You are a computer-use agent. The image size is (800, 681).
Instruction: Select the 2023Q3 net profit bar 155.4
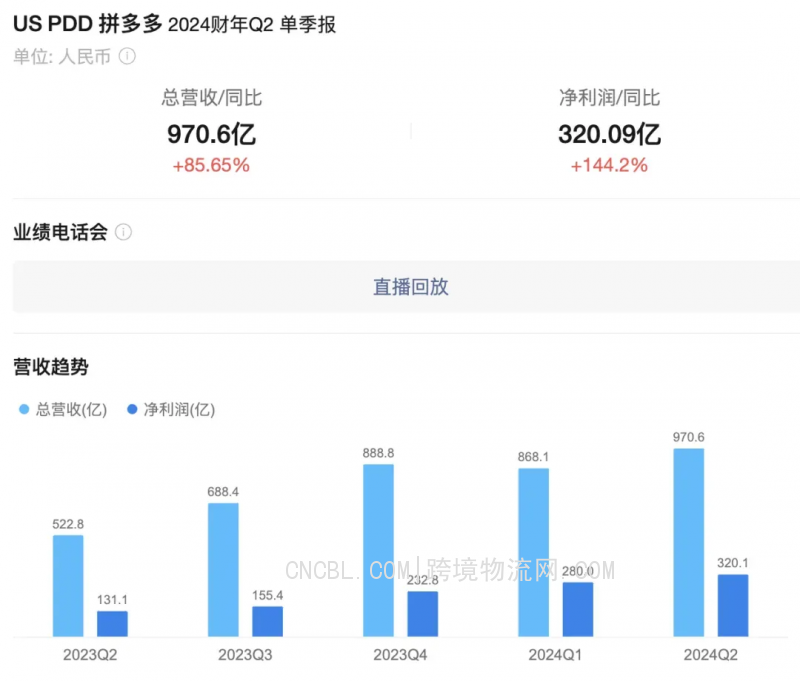(267, 621)
